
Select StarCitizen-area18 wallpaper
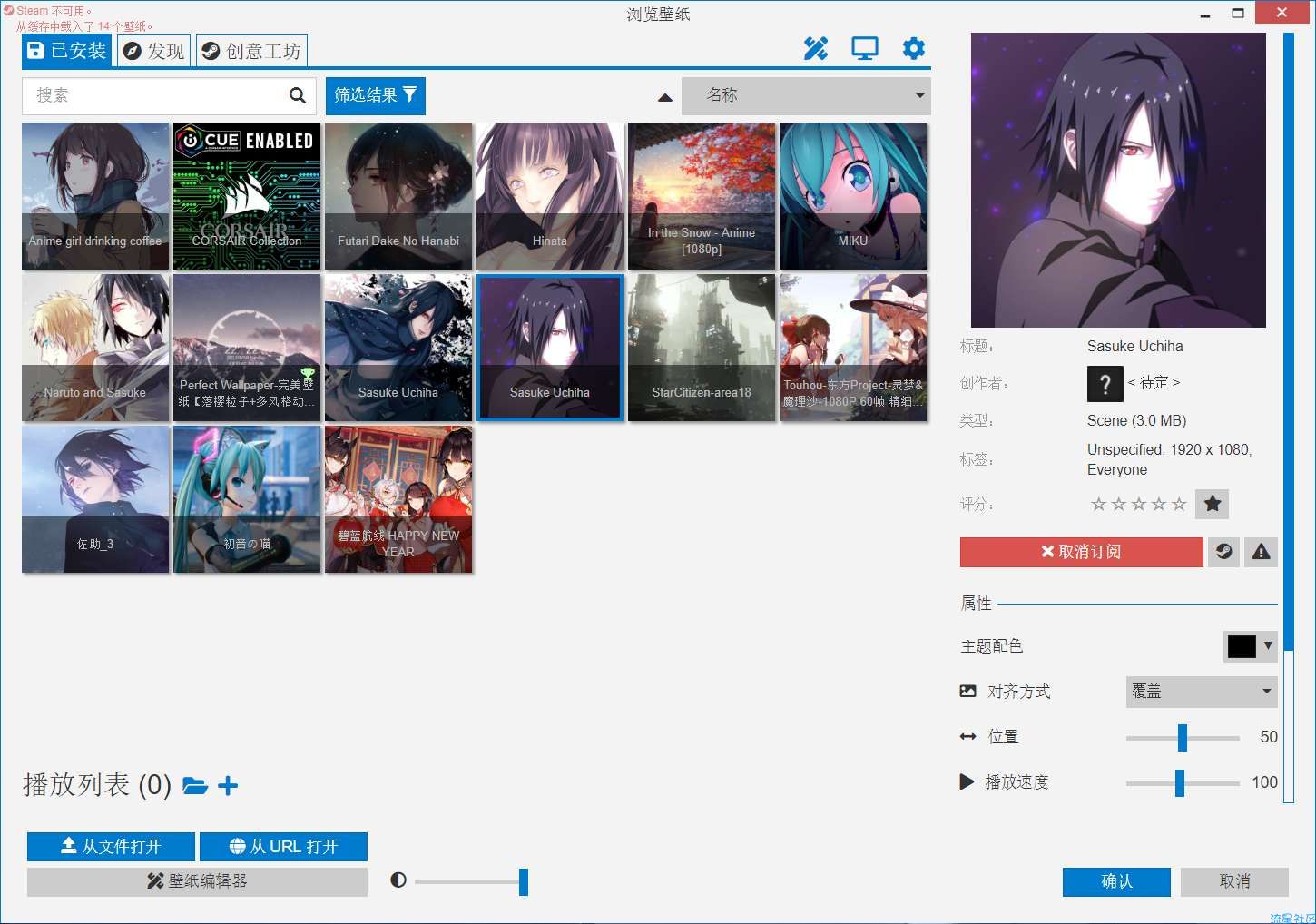pos(702,348)
